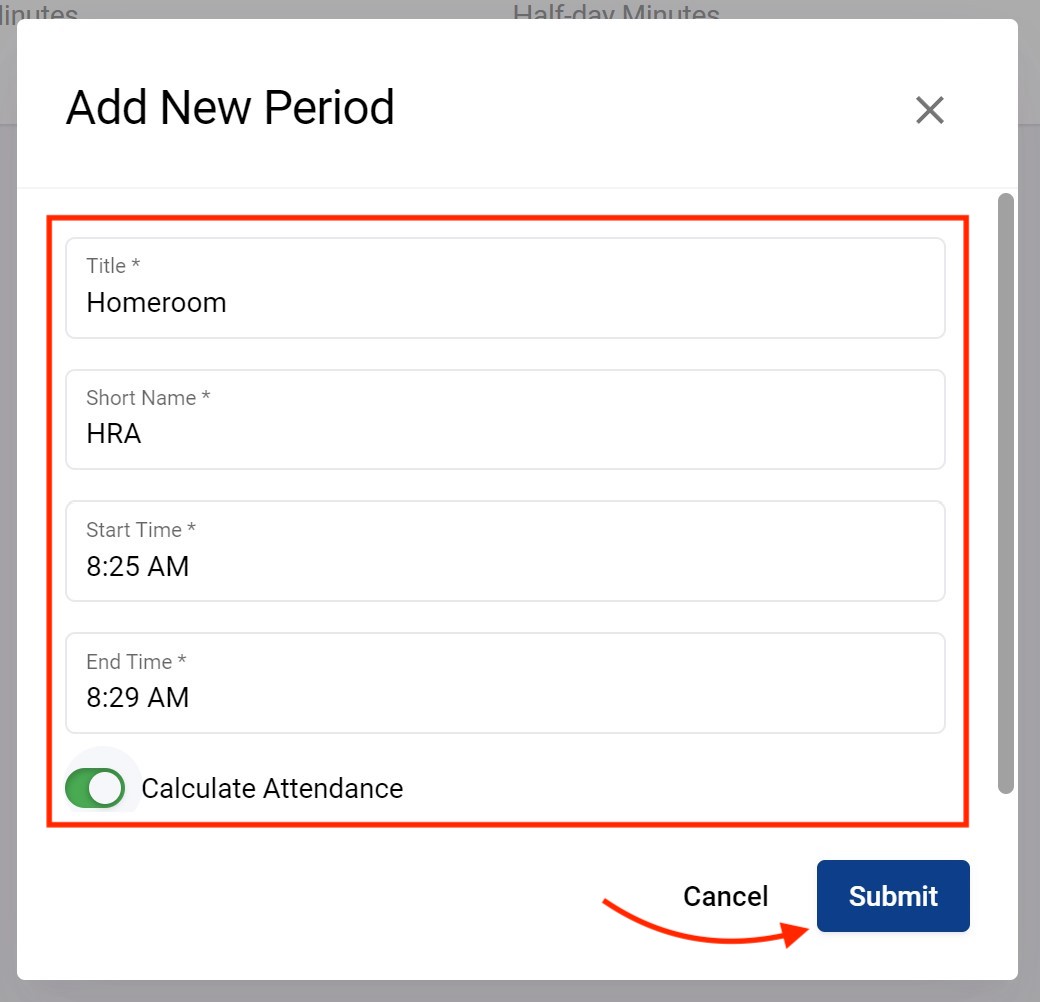
Task: Cancel adding the new period
Action: pyautogui.click(x=725, y=896)
